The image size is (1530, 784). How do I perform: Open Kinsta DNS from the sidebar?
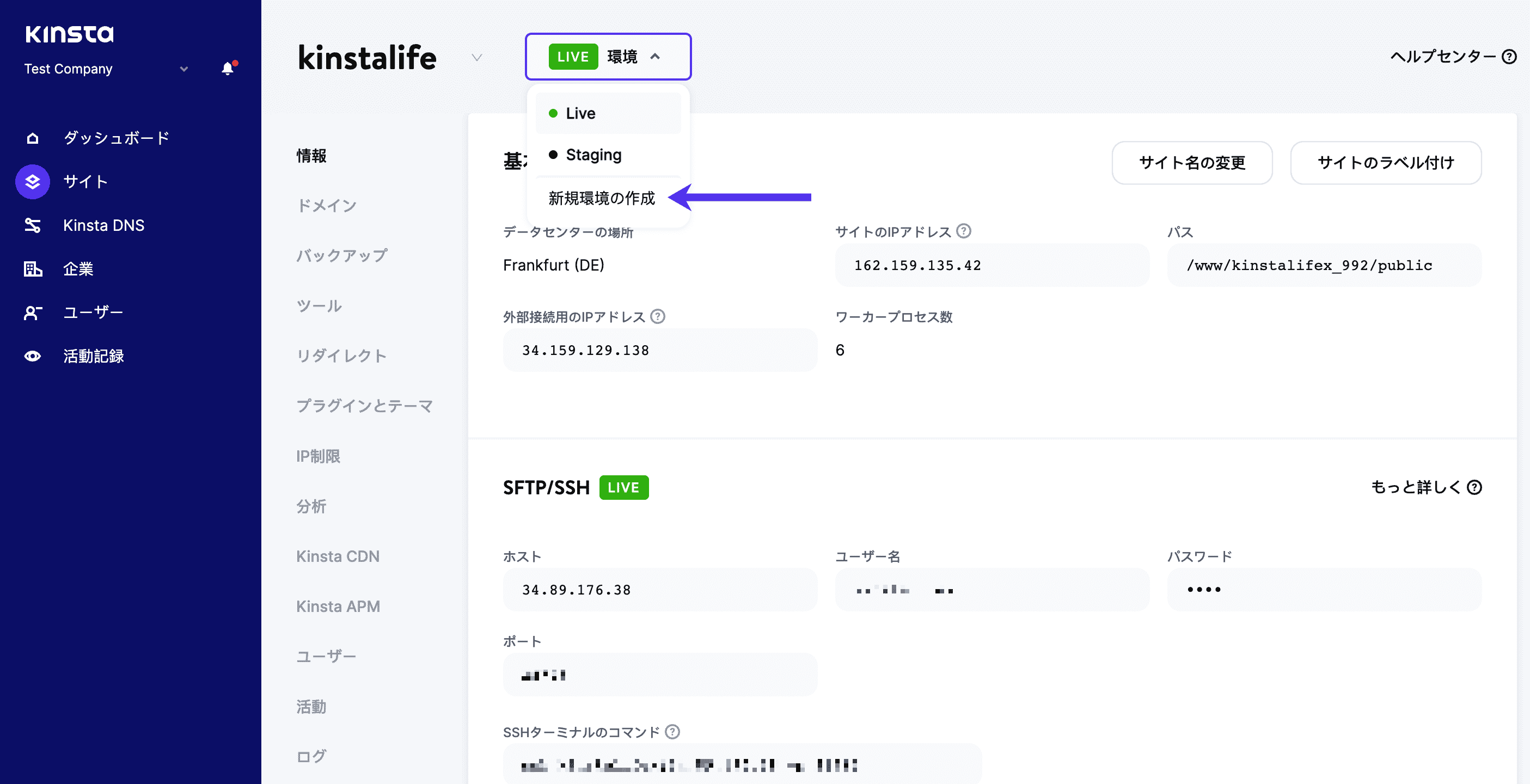[x=104, y=225]
